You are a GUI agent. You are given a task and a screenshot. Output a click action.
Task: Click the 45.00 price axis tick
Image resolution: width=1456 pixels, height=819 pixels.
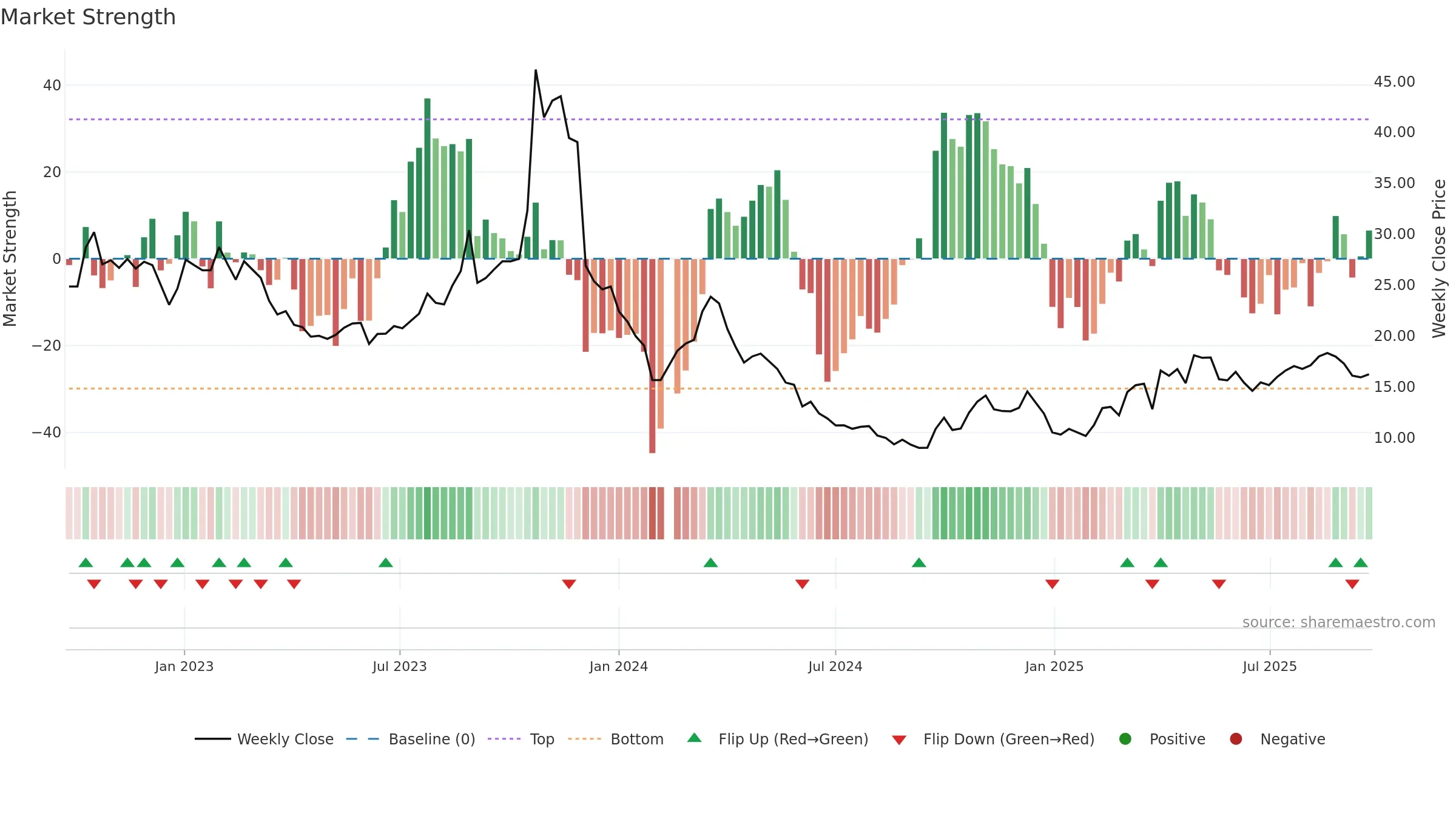[1394, 82]
